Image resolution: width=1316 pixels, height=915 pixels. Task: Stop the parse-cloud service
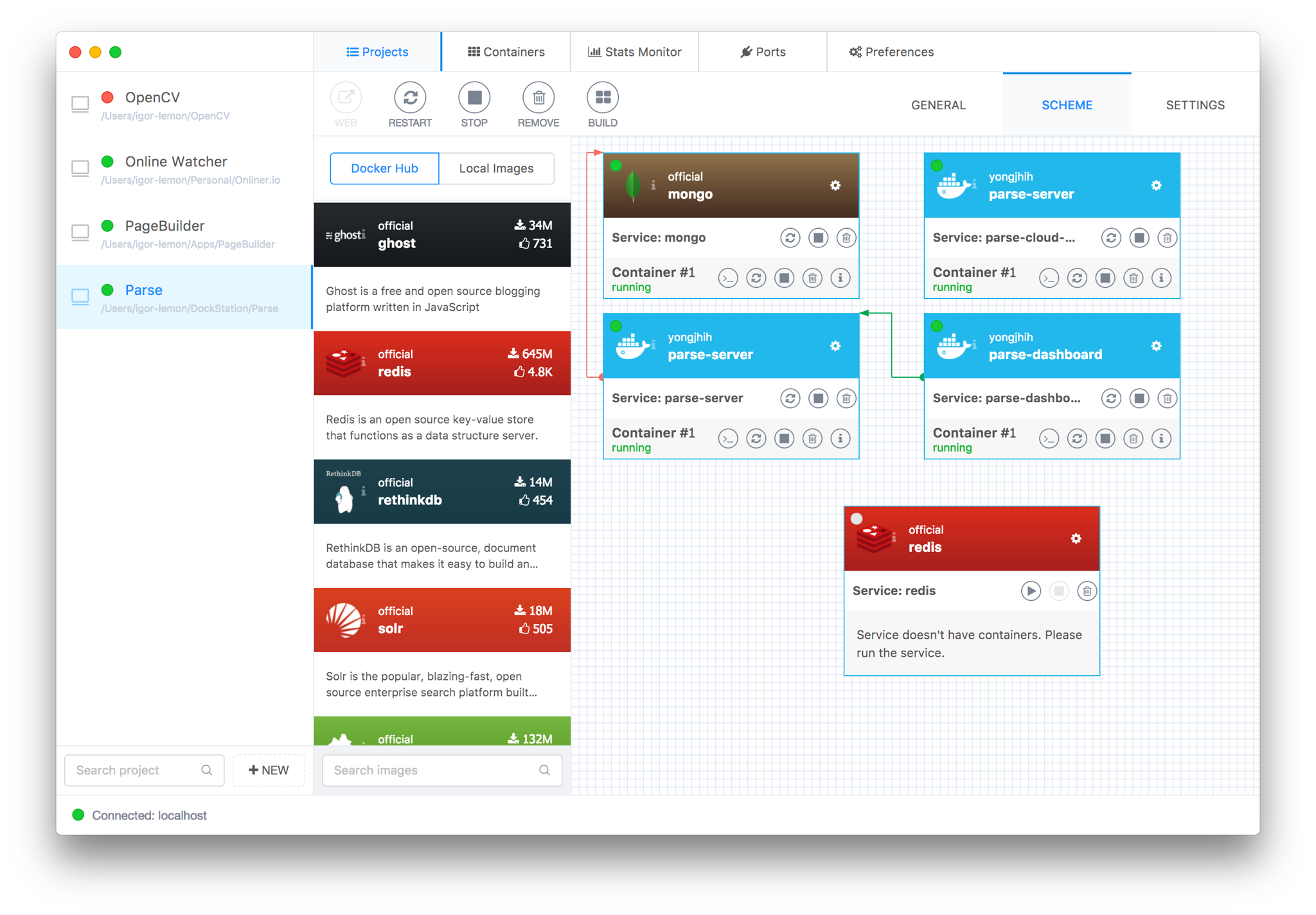tap(1139, 238)
